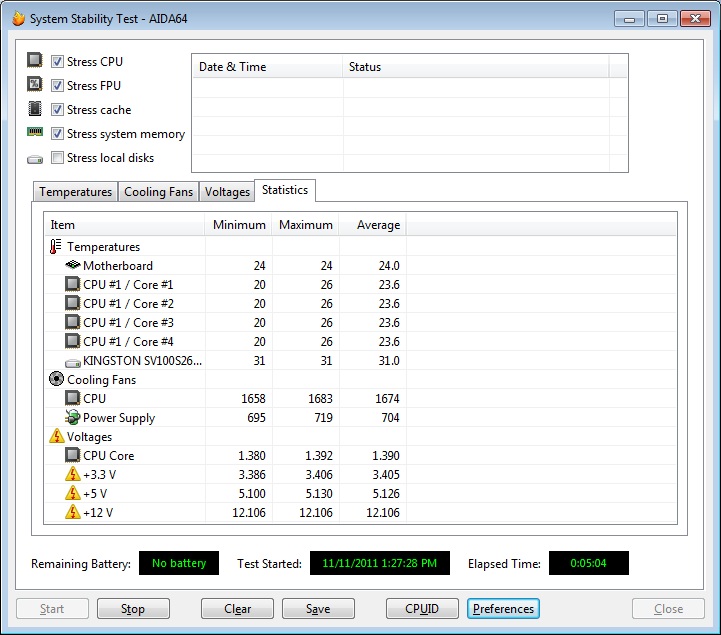This screenshot has height=635, width=721.
Task: Click the No battery indicator
Action: tap(179, 563)
